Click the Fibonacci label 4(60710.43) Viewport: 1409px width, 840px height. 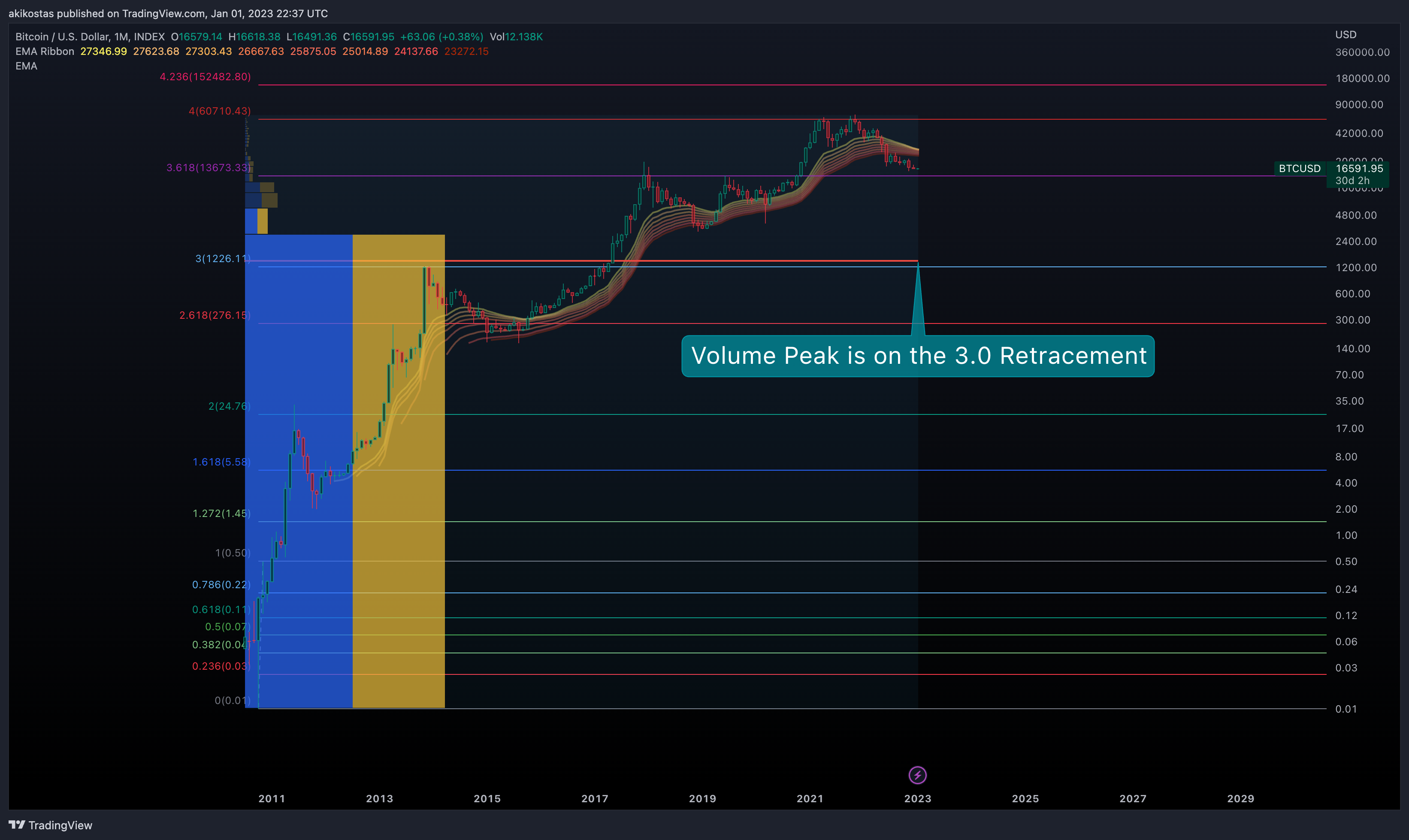pos(219,111)
